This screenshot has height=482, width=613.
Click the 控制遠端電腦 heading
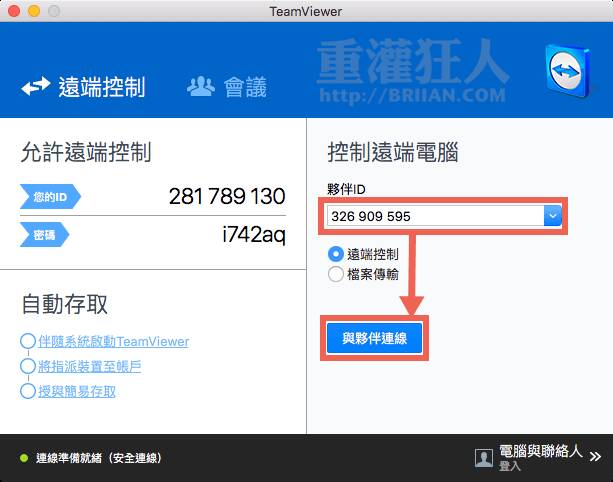(x=393, y=152)
